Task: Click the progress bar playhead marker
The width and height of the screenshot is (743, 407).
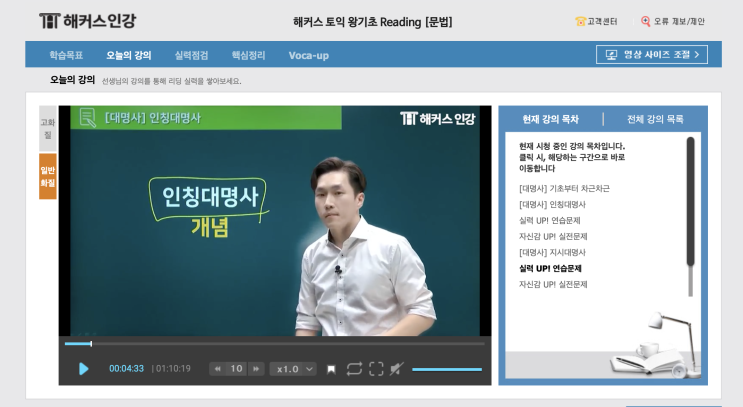Action: [x=91, y=344]
